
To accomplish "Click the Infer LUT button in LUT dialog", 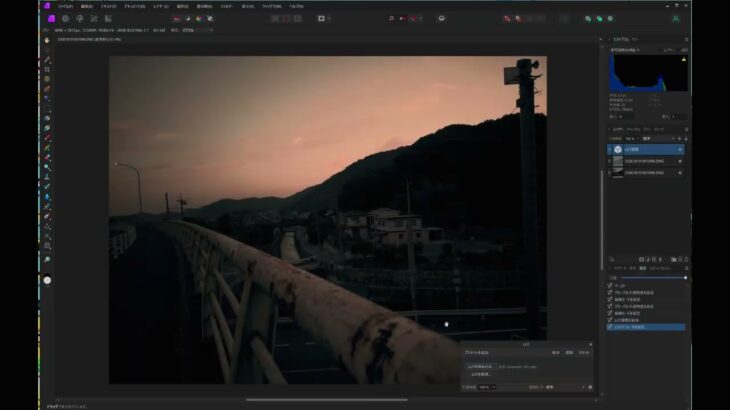I will coord(480,374).
